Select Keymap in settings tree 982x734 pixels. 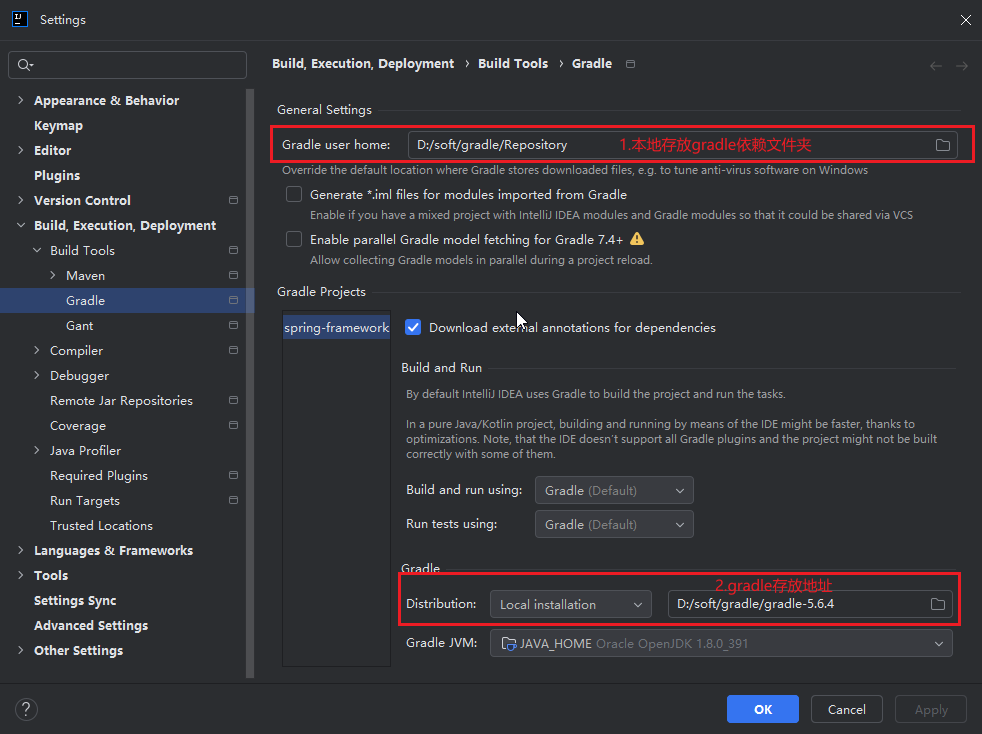click(58, 125)
